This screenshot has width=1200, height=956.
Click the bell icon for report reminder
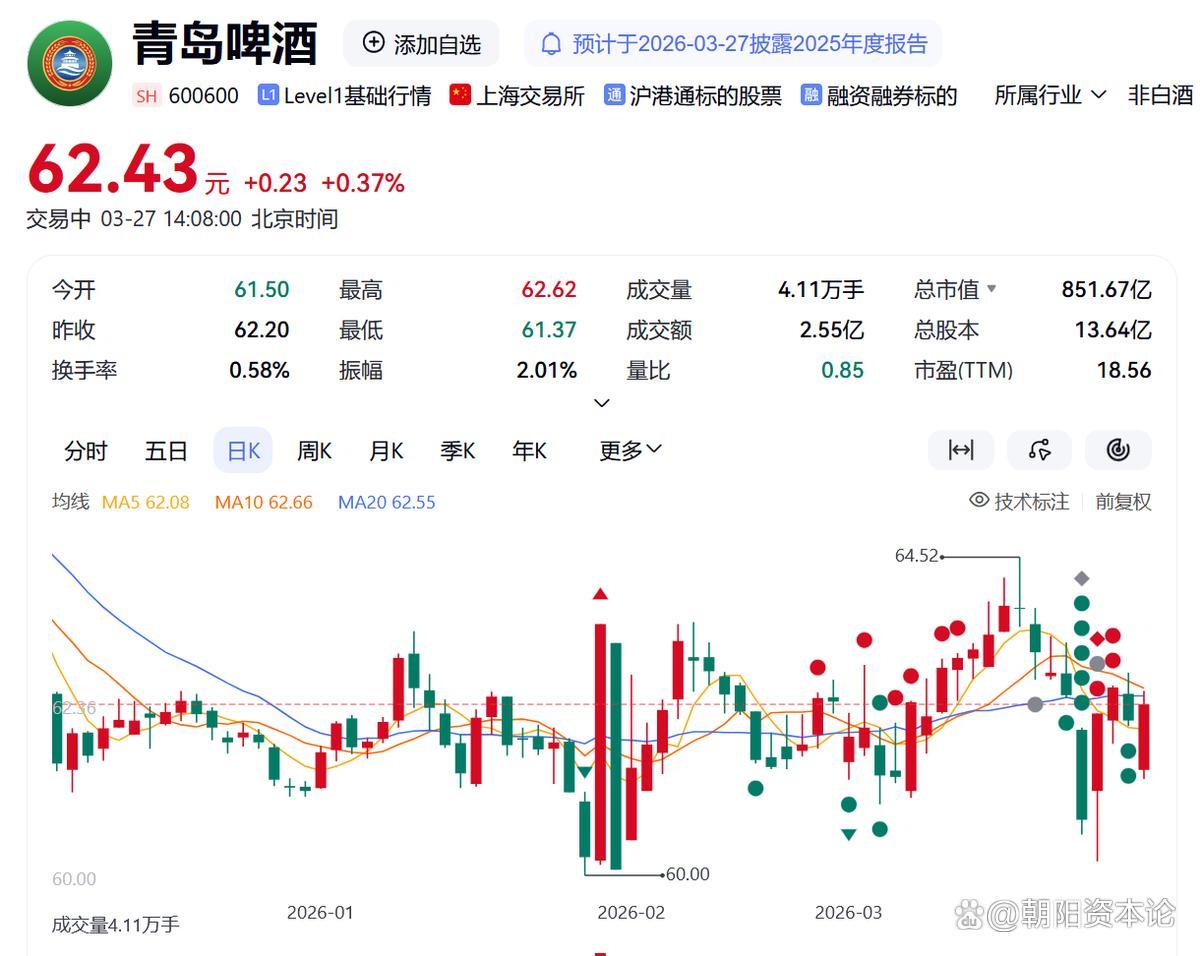(x=551, y=44)
